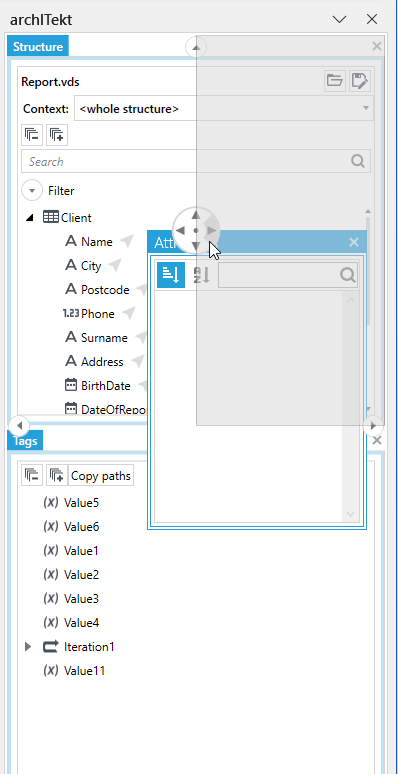Select the Value2 tag
398x774 pixels.
click(x=81, y=575)
